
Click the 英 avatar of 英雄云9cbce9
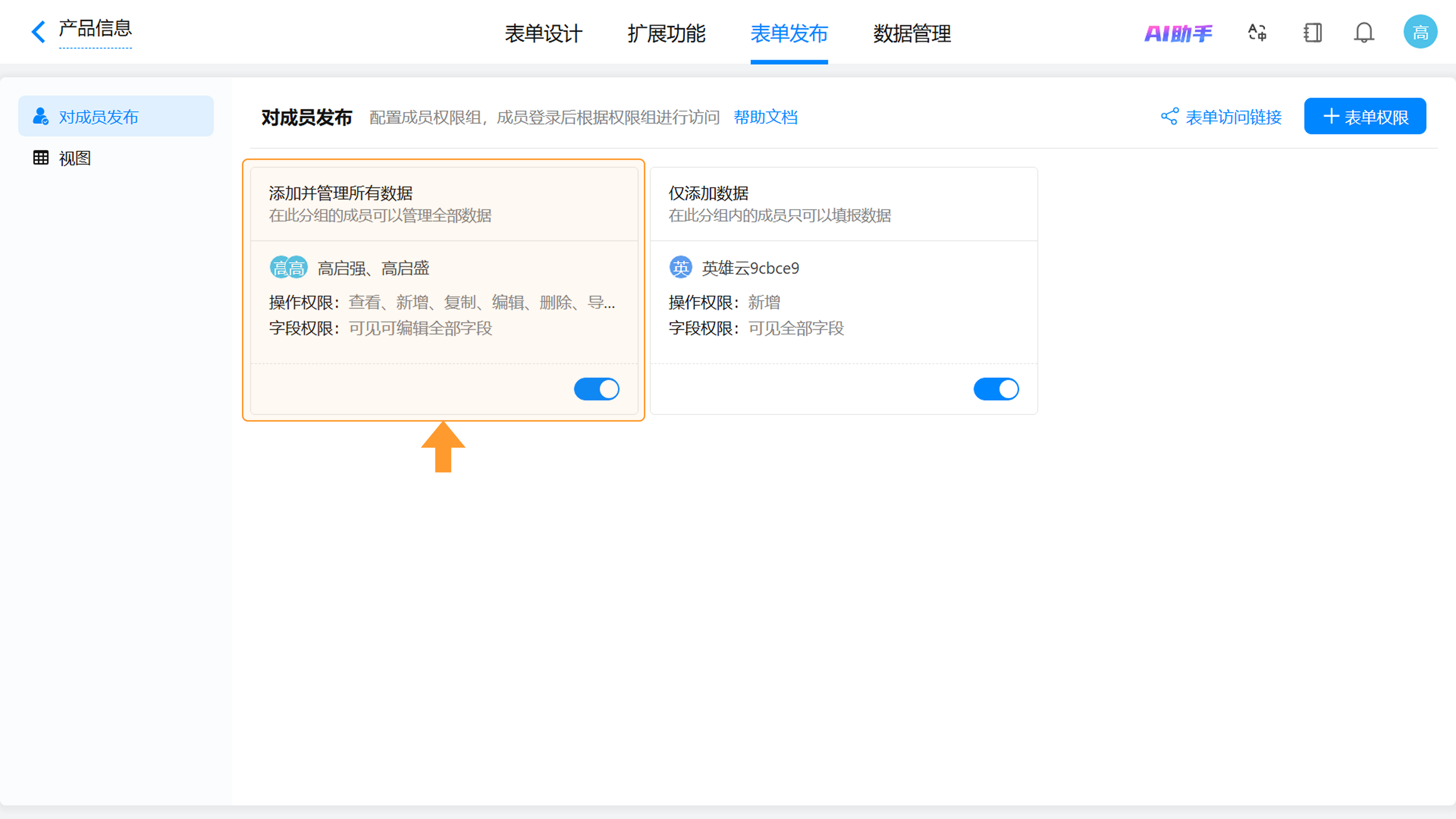click(681, 267)
